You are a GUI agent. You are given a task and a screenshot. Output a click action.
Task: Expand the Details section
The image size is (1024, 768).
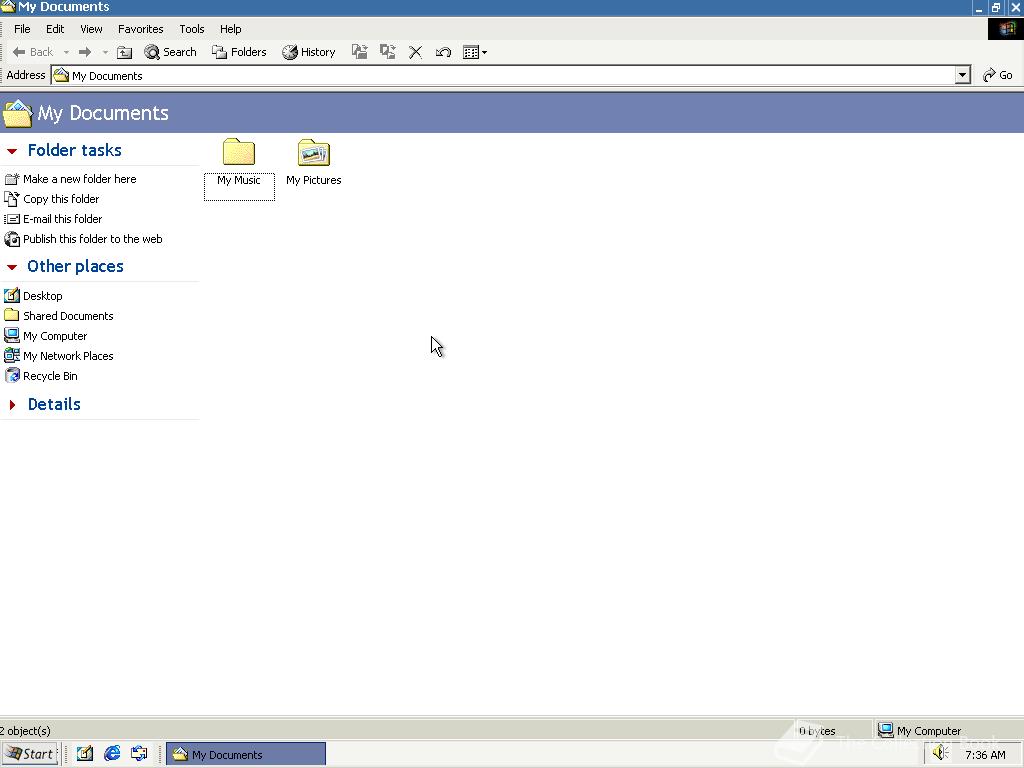tap(12, 405)
